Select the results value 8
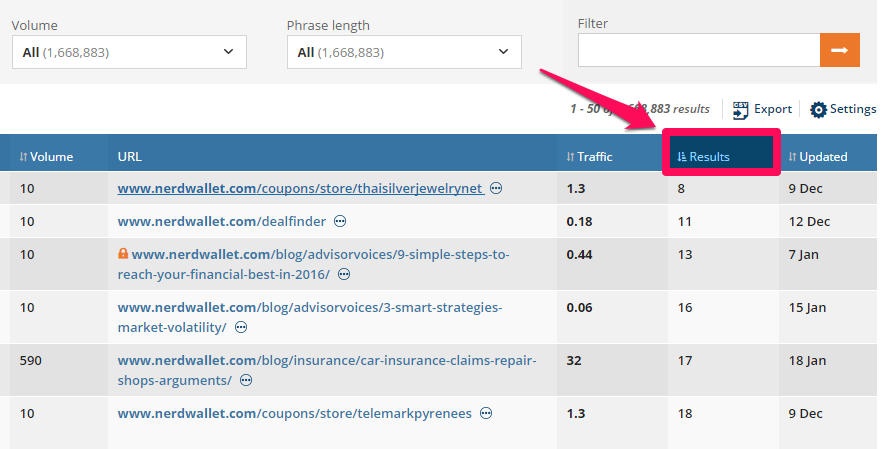The height and width of the screenshot is (449, 886). tap(681, 189)
